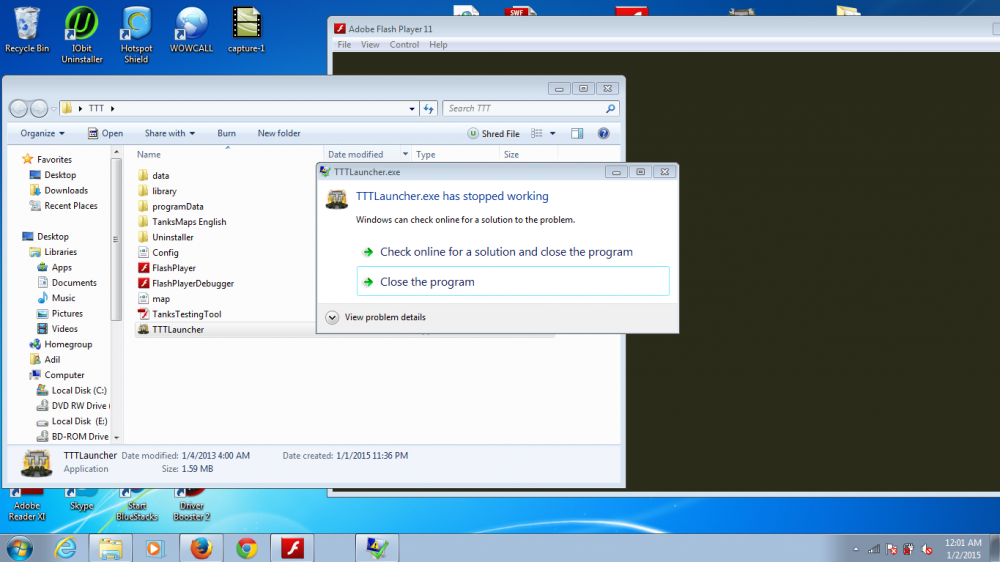Expand View problem details

[333, 317]
